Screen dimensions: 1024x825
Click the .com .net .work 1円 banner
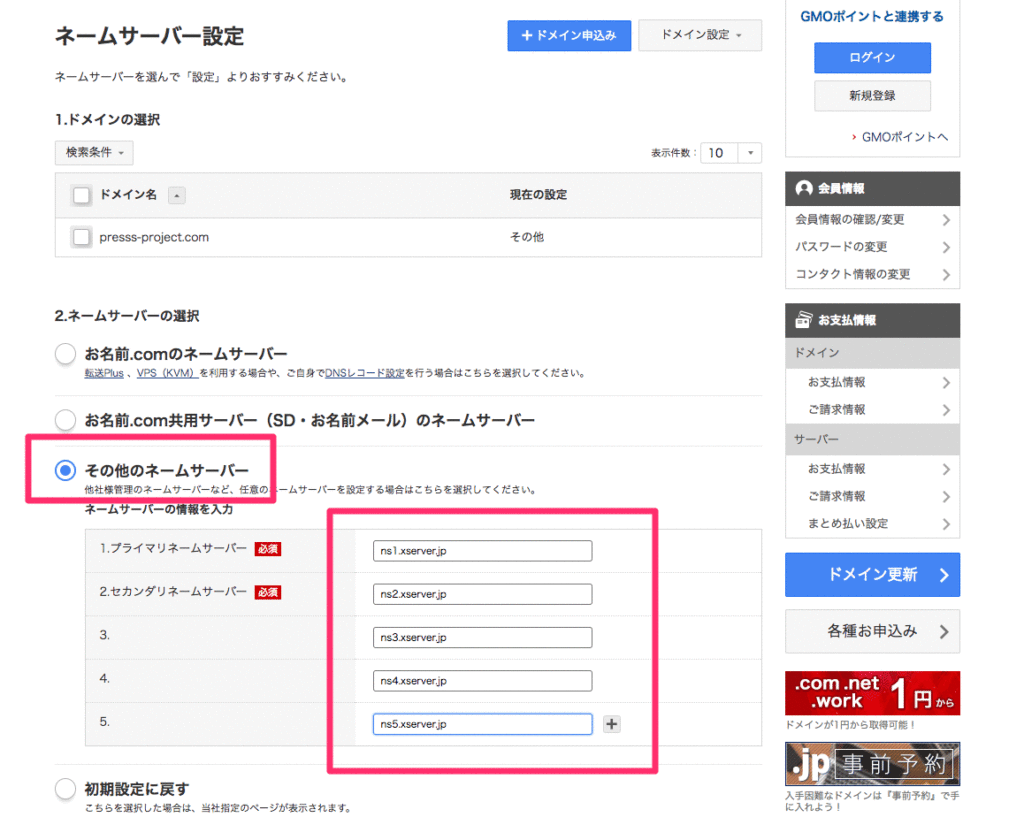coord(872,693)
